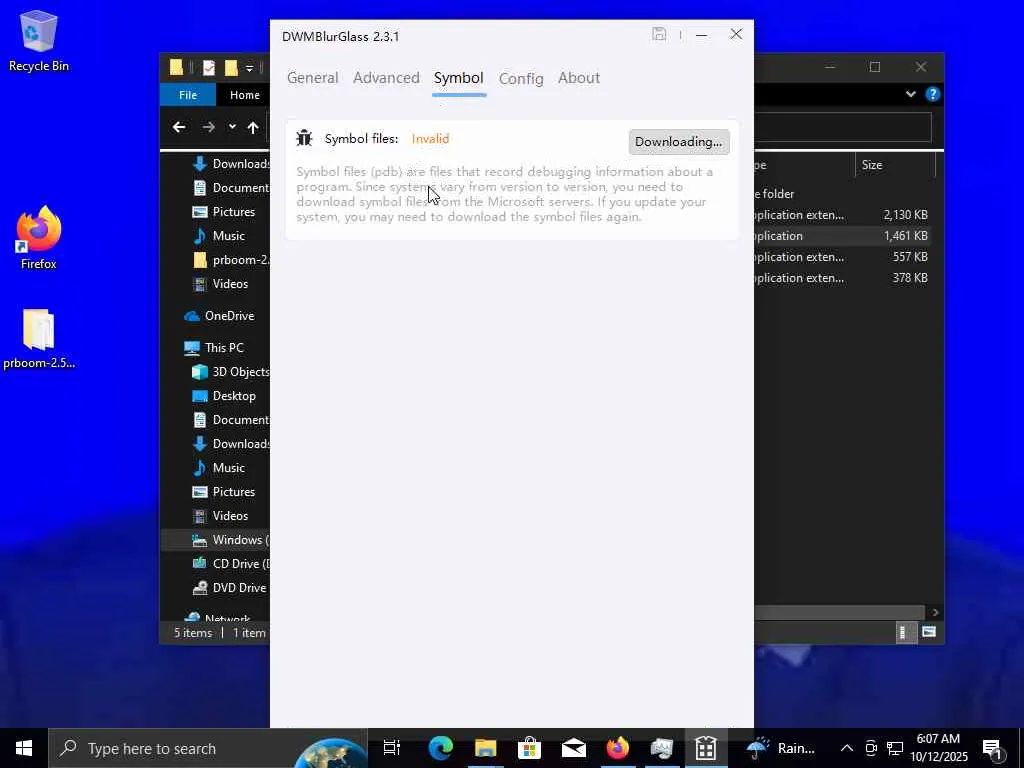The width and height of the screenshot is (1024, 768).
Task: Select CD Drive in navigation pane
Action: [x=230, y=564]
